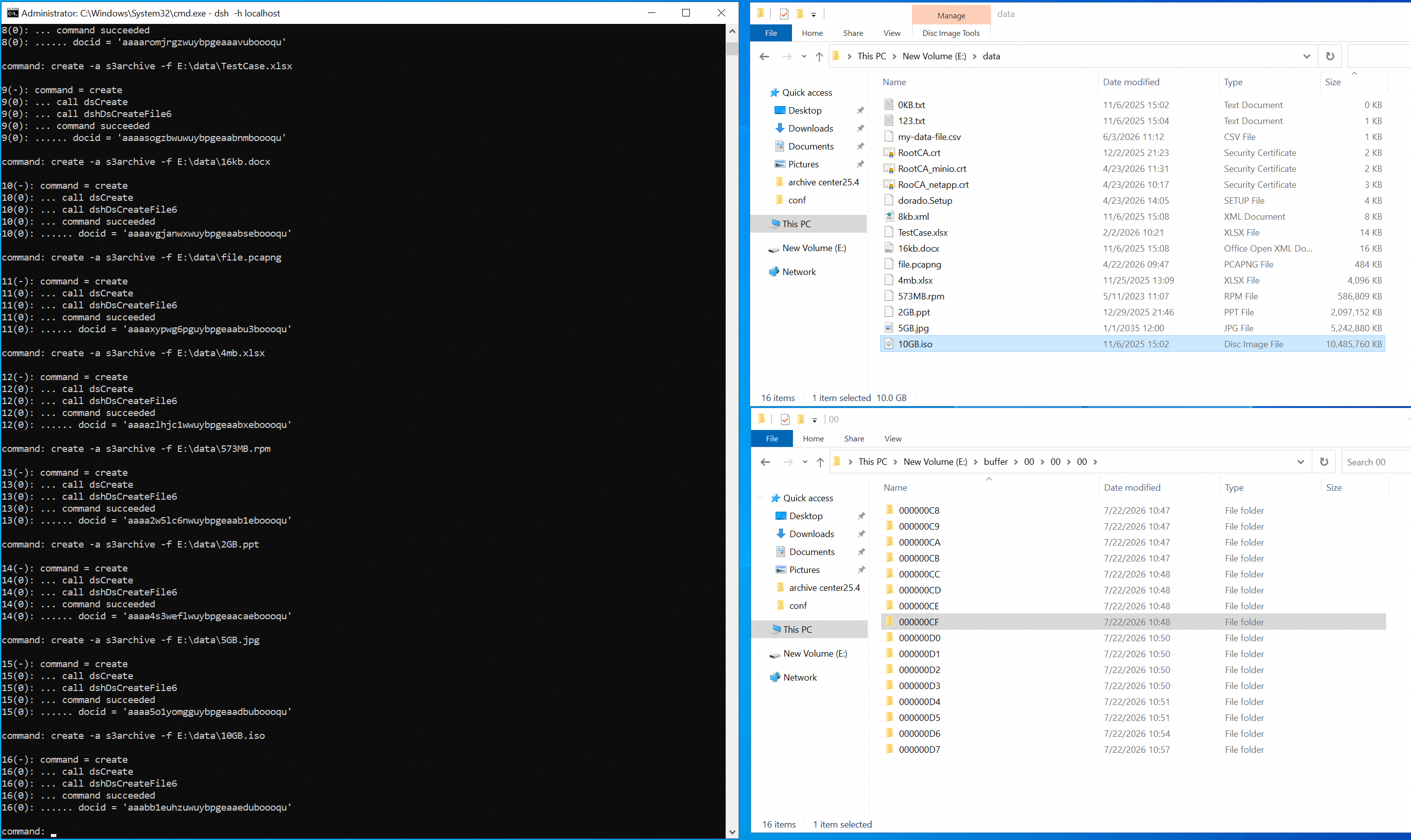Open Documents in data window sidebar
Viewport: 1411px width, 840px height.
coord(811,146)
